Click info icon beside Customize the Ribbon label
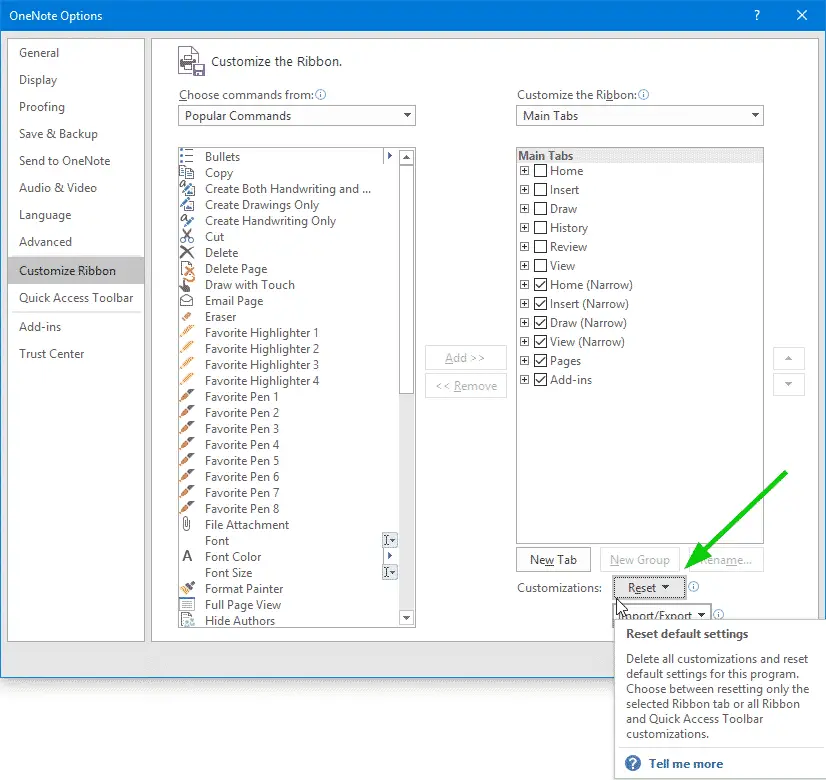Image resolution: width=826 pixels, height=780 pixels. pos(644,95)
